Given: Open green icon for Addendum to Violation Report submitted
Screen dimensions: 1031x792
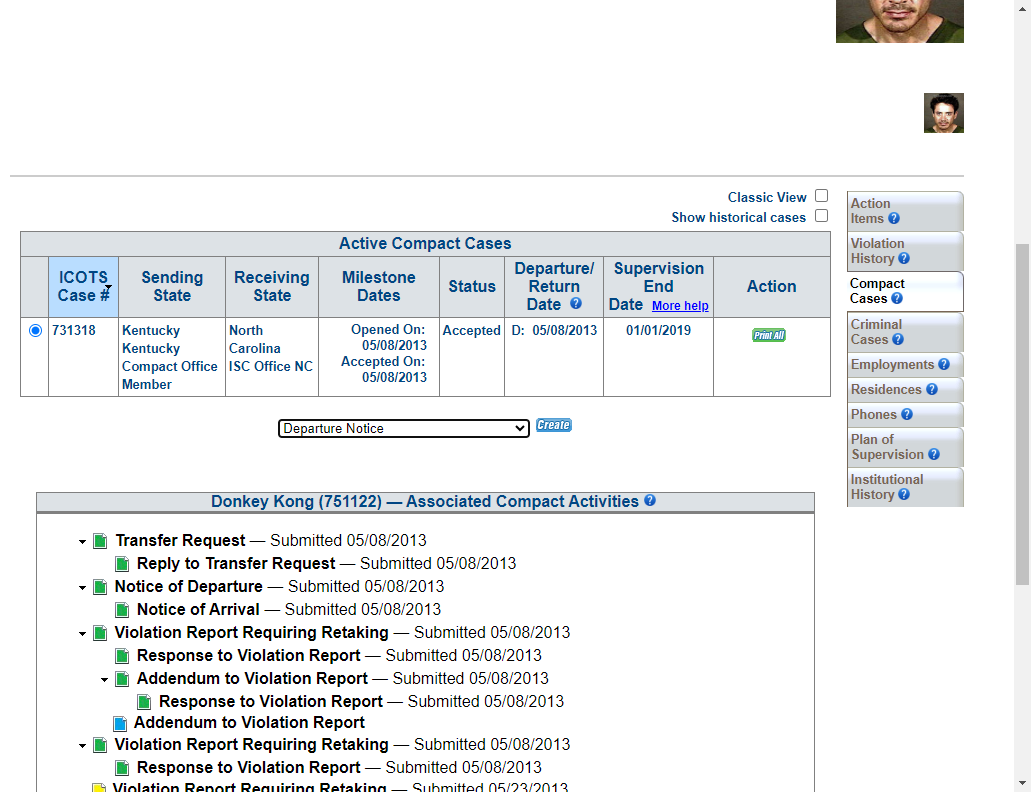Looking at the screenshot, I should [122, 679].
